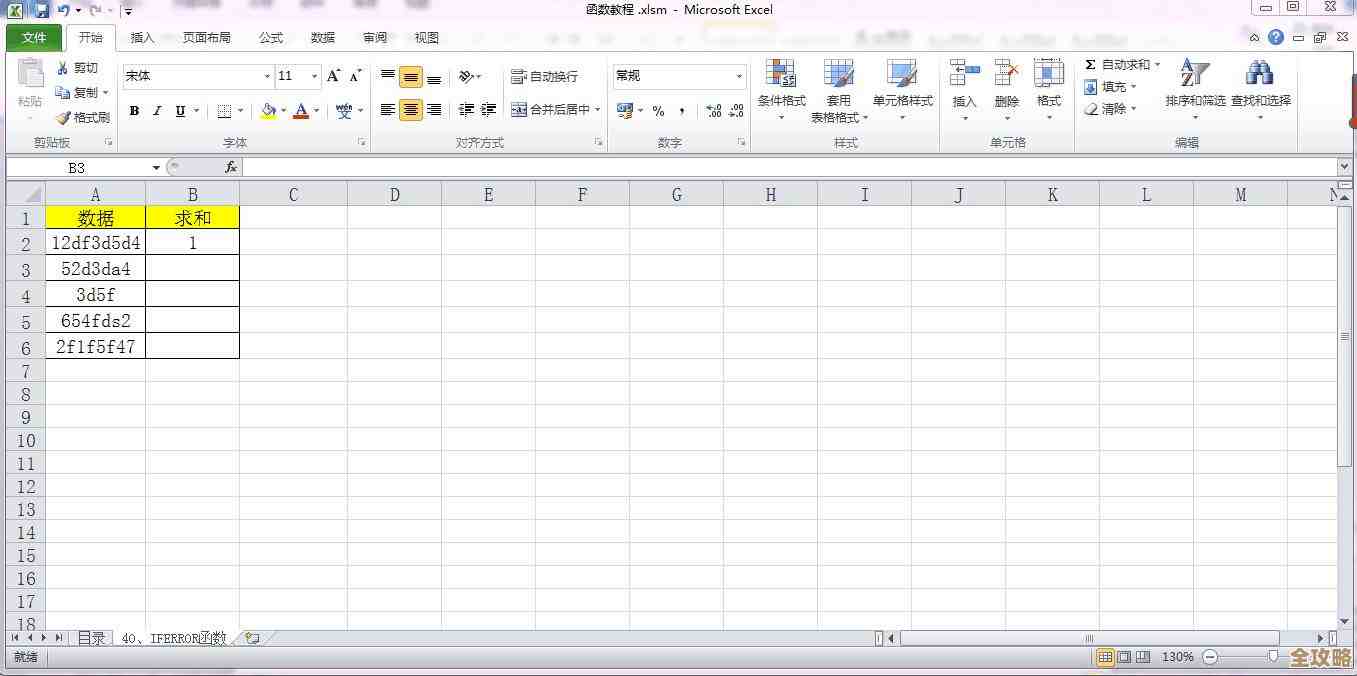Screen dimensions: 1357x676
Task: Toggle bold formatting
Action: (x=134, y=110)
